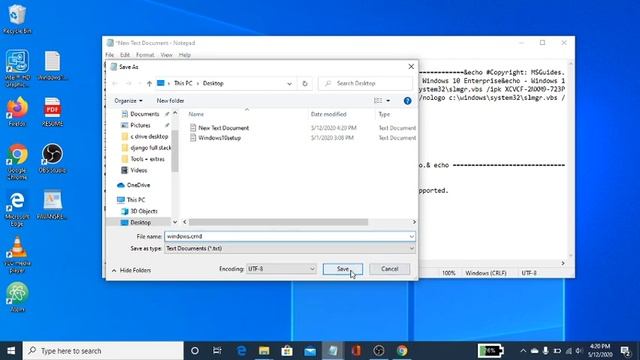Open Notepad Help menu
Viewport: 640px width, 360px height.
[184, 55]
